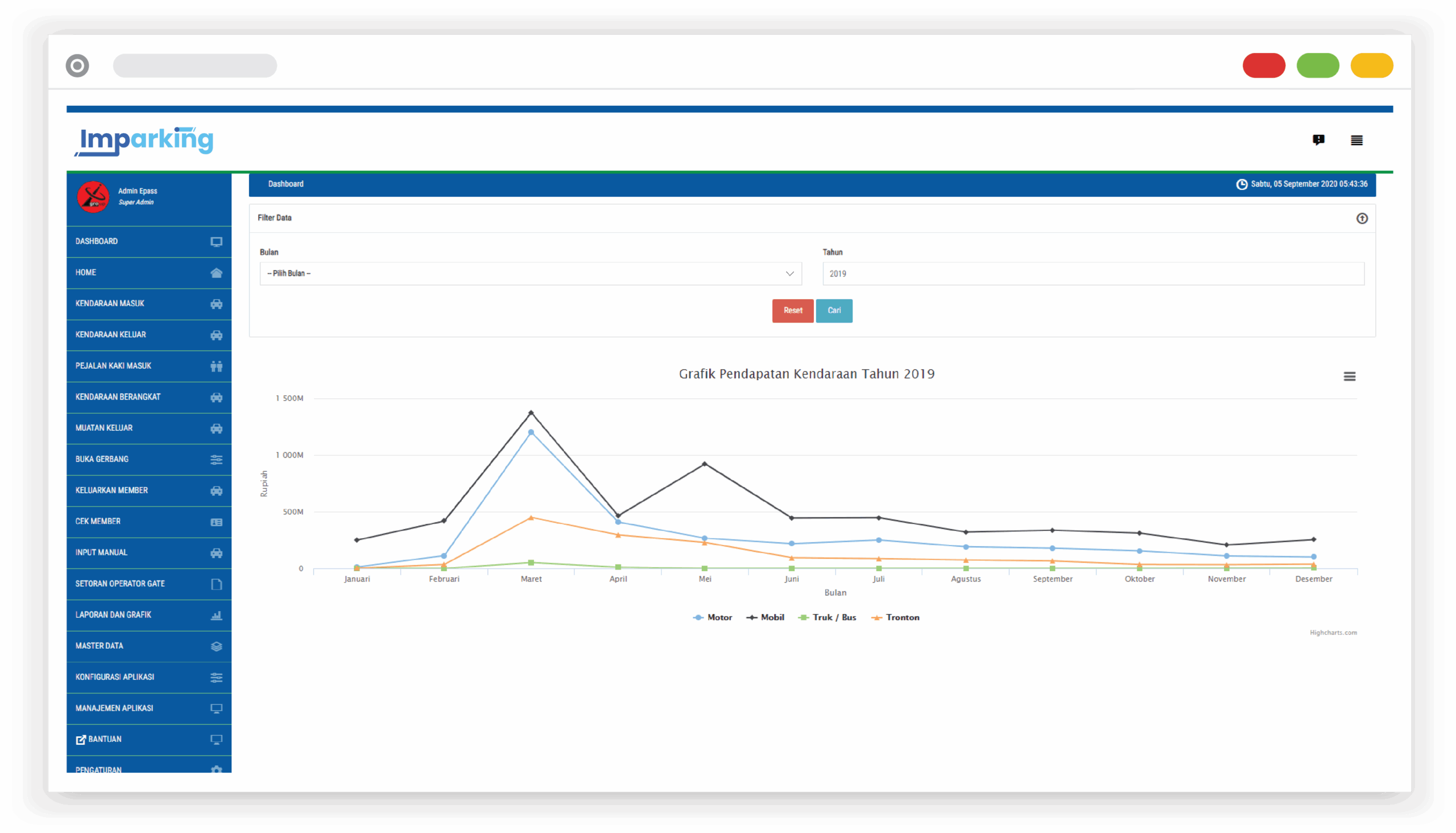Click the notification message icon in header
Image resolution: width=1456 pixels, height=833 pixels.
point(1318,140)
